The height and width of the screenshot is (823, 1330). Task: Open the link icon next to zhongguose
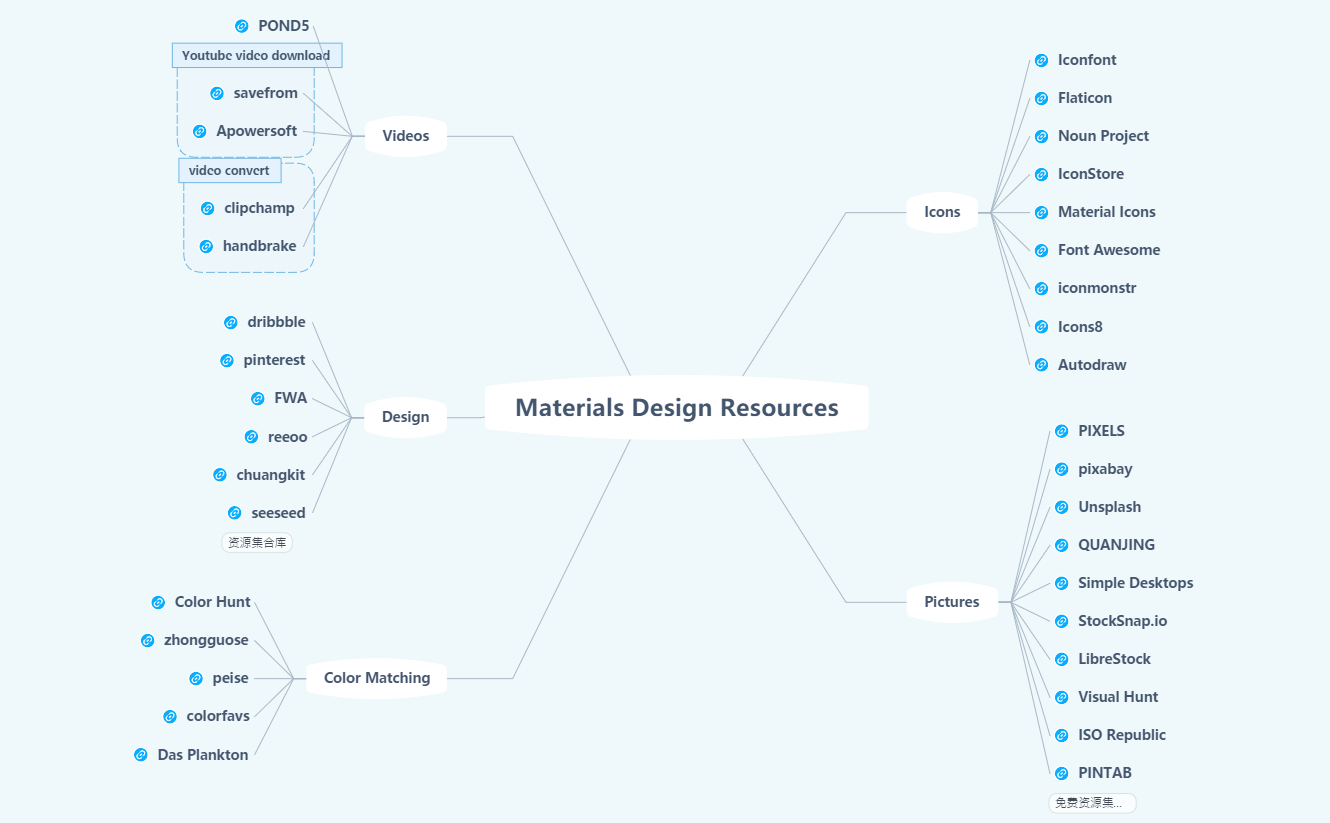(148, 640)
